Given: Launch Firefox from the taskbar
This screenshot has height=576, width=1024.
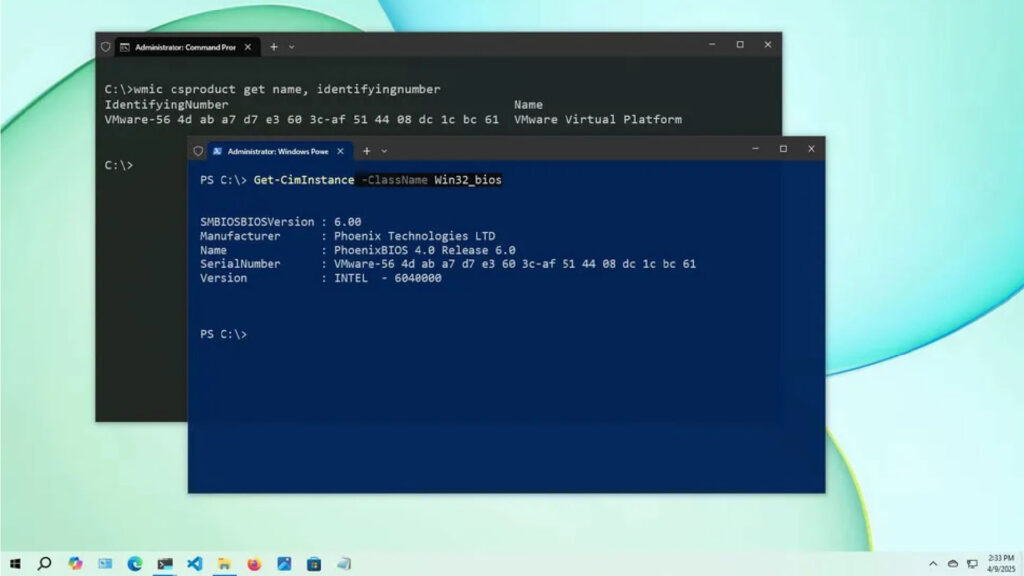Looking at the screenshot, I should point(254,564).
